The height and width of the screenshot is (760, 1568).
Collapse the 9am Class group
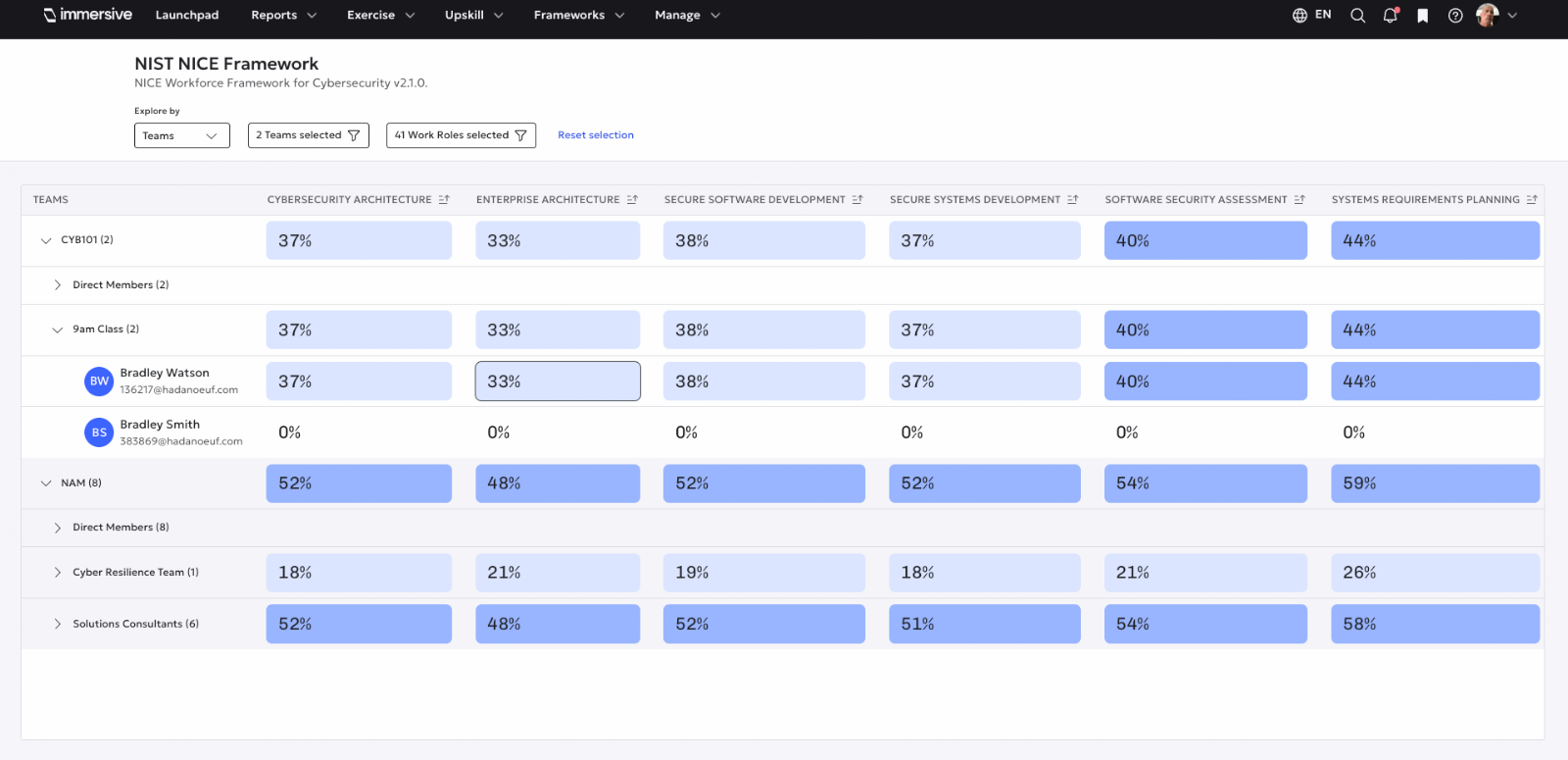(58, 329)
